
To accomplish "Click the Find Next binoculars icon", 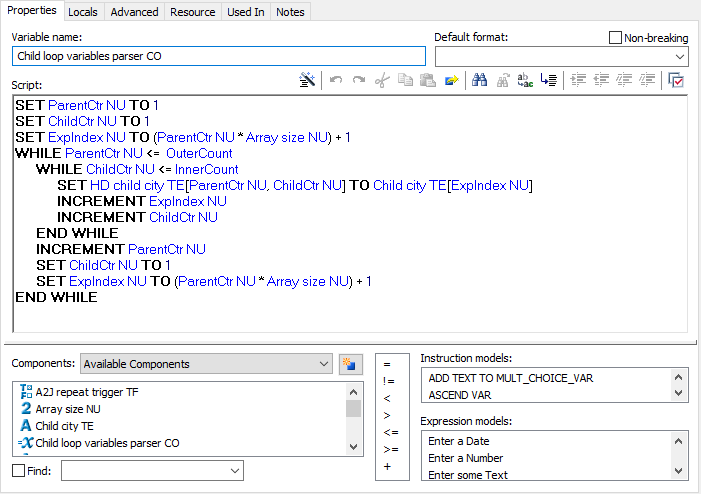I will 503,80.
